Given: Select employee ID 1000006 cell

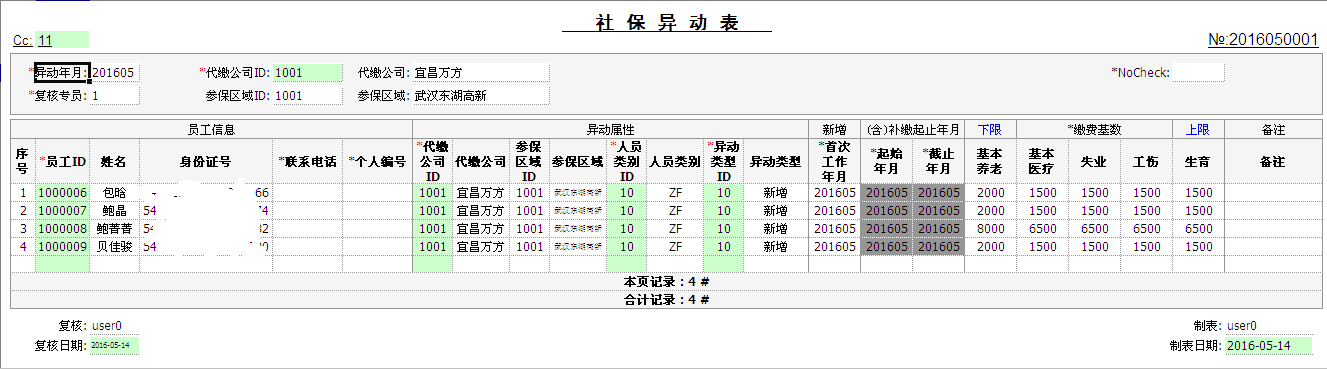Looking at the screenshot, I should 63,193.
